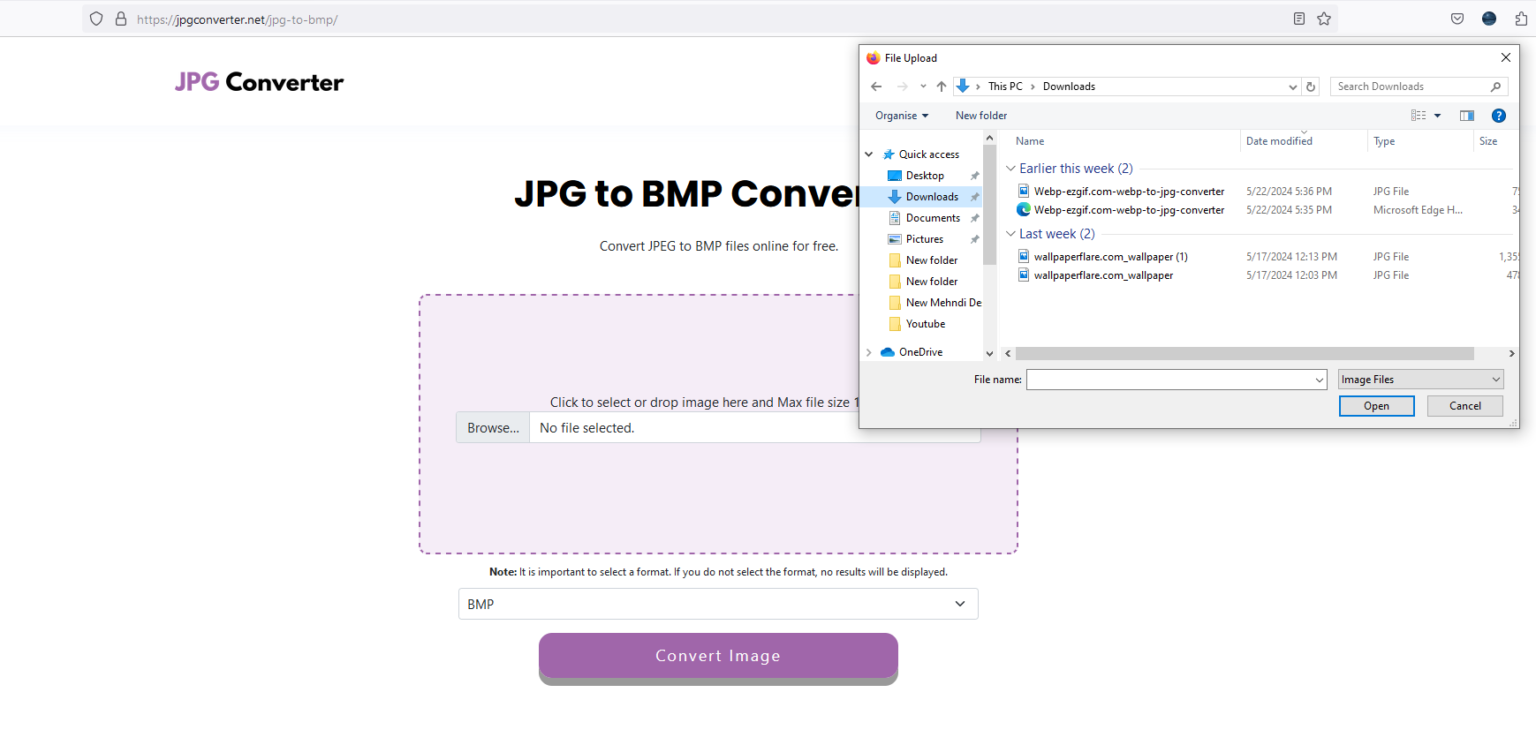Image resolution: width=1536 pixels, height=730 pixels.
Task: Open the Youtube folder in sidebar
Action: 925,324
